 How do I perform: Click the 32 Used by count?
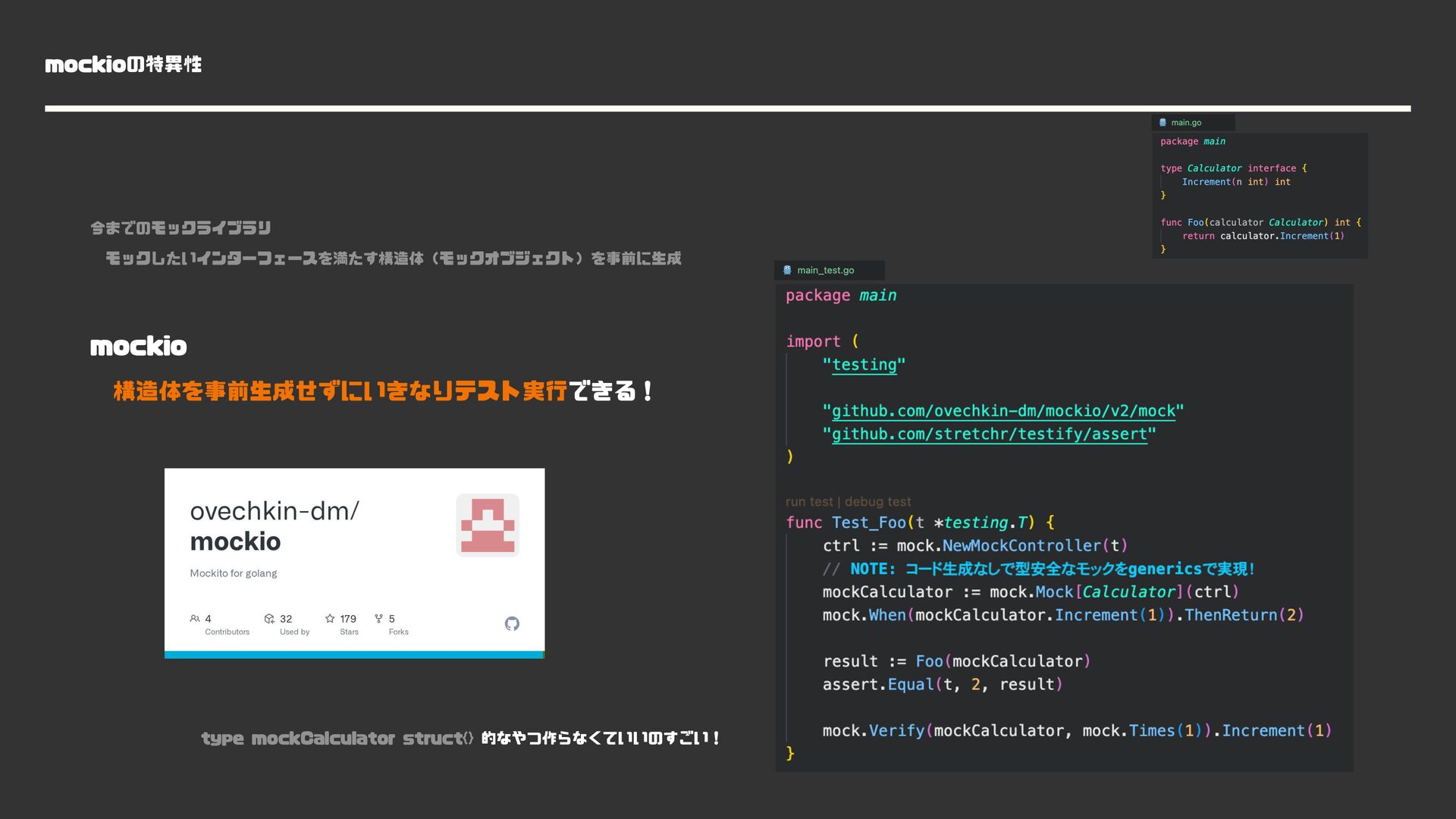(286, 619)
